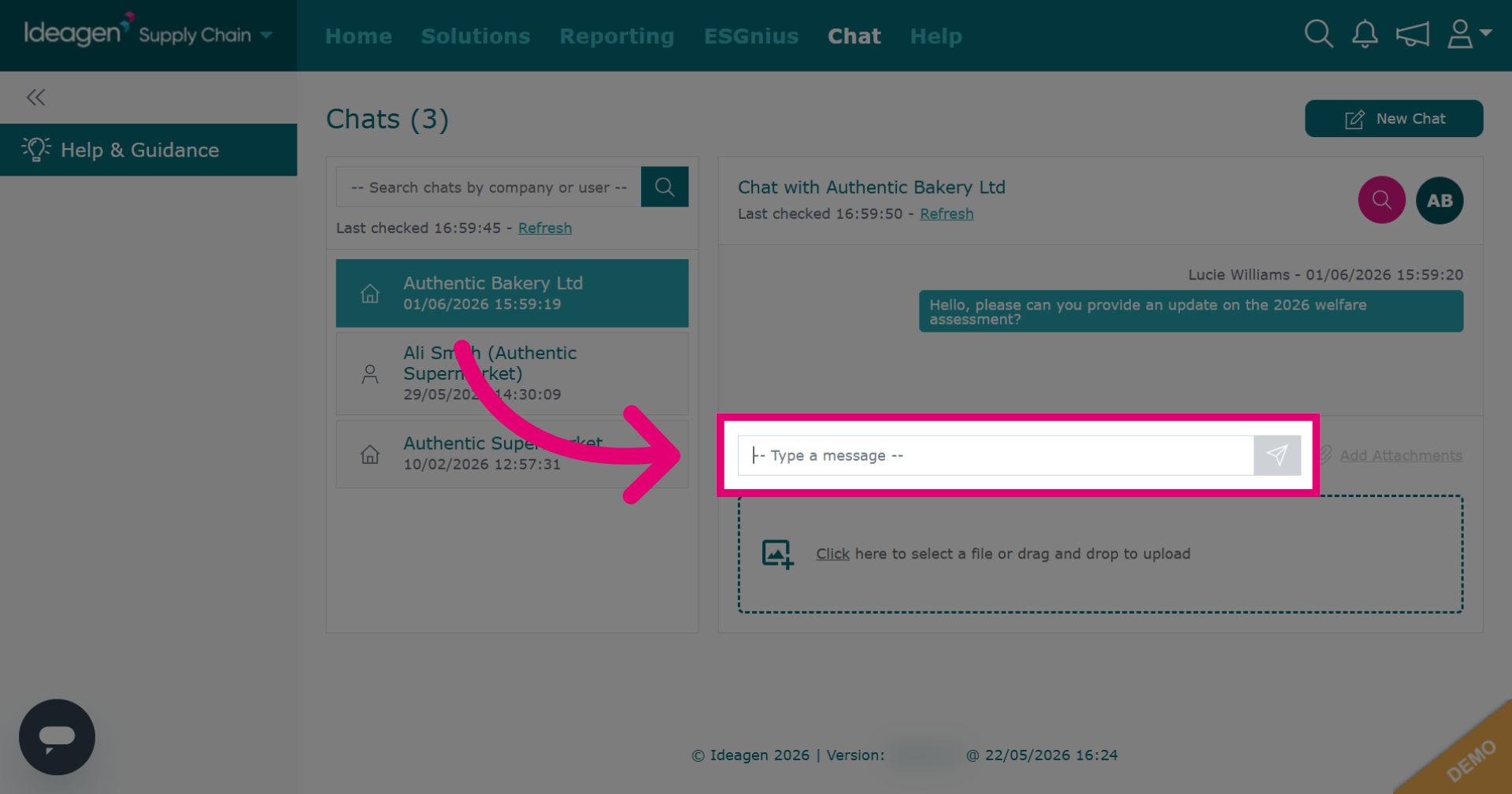Collapse the sidebar with double chevron
The image size is (1512, 794).
tap(35, 97)
